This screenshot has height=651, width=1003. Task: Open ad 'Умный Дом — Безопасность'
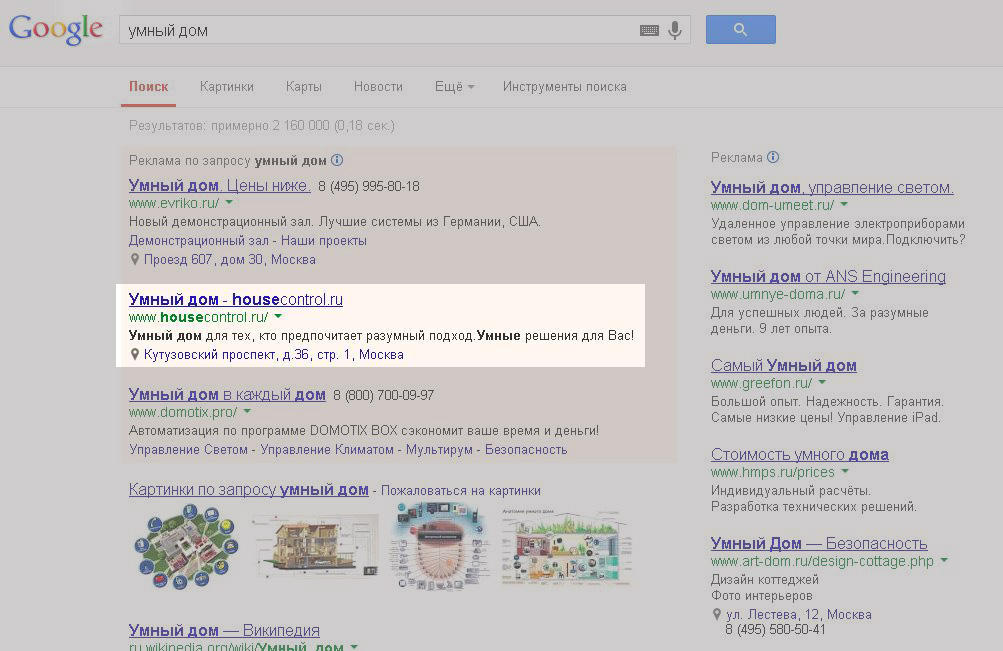tap(819, 543)
